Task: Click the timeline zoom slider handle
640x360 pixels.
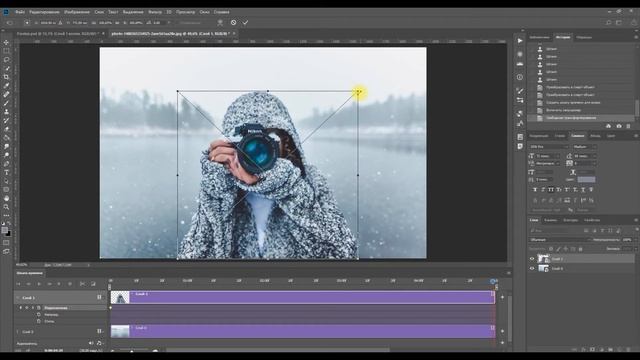Action: (x=132, y=351)
